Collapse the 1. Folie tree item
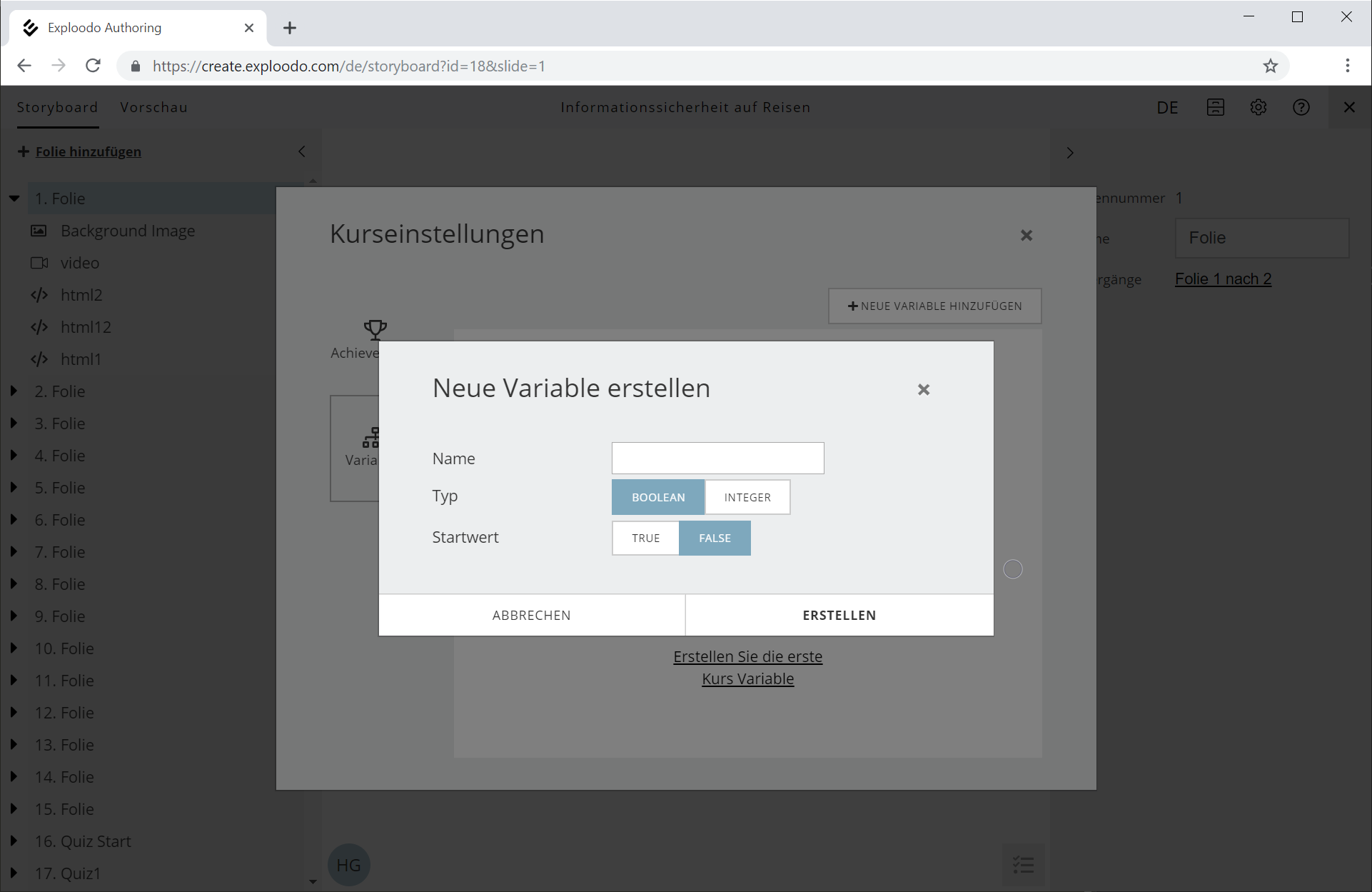The width and height of the screenshot is (1372, 892). coord(14,199)
